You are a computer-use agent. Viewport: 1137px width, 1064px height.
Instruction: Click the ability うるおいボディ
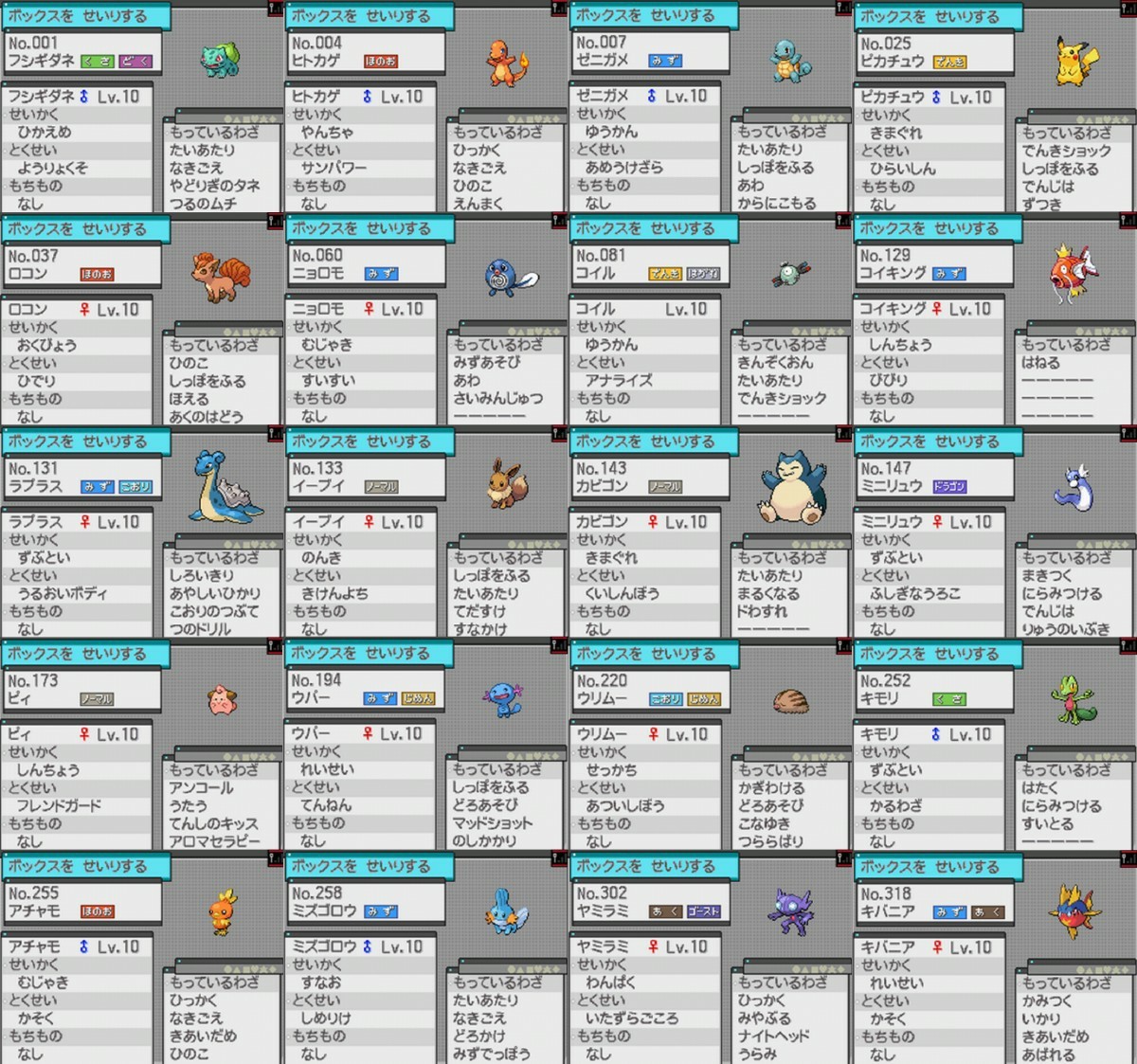click(x=62, y=593)
